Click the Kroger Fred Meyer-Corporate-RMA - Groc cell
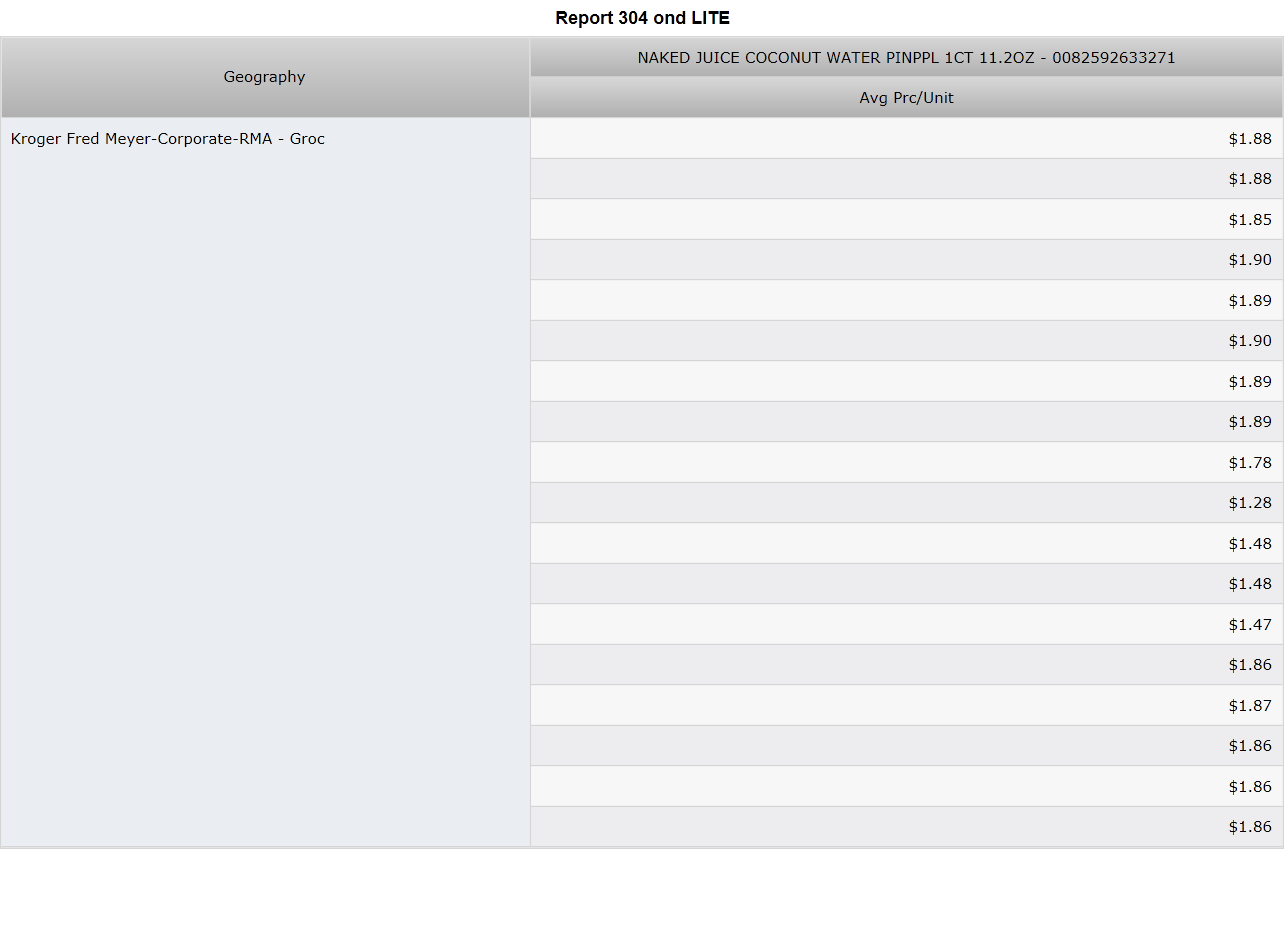The height and width of the screenshot is (946, 1284). point(265,482)
